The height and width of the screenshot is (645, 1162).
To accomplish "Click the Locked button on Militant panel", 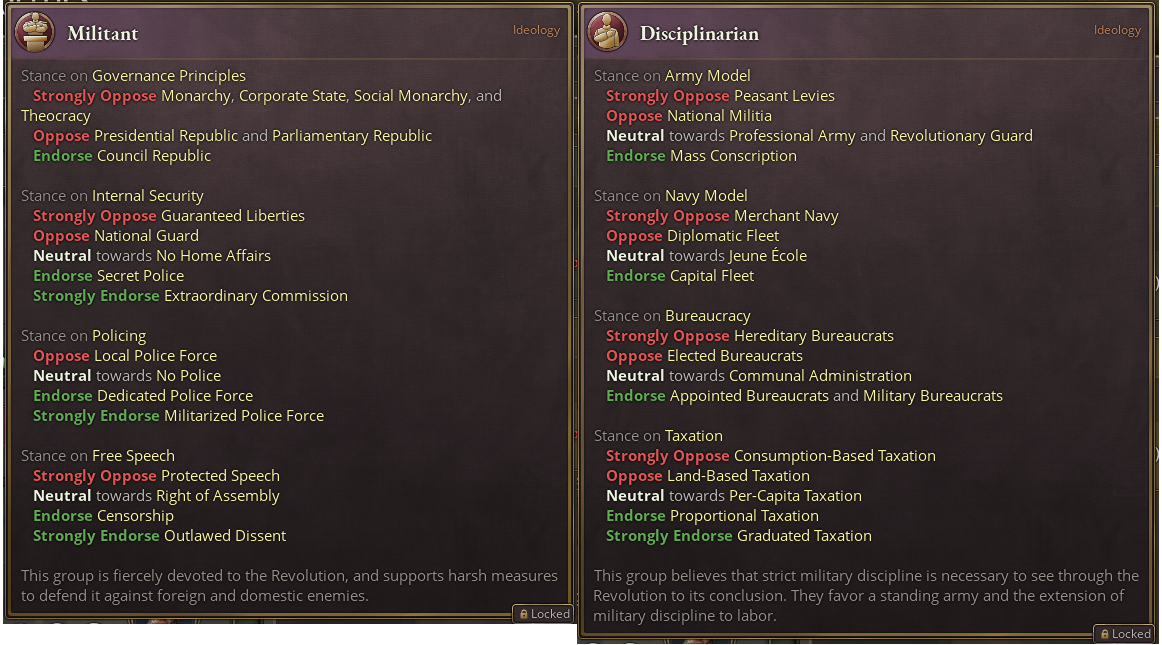I will [x=543, y=614].
